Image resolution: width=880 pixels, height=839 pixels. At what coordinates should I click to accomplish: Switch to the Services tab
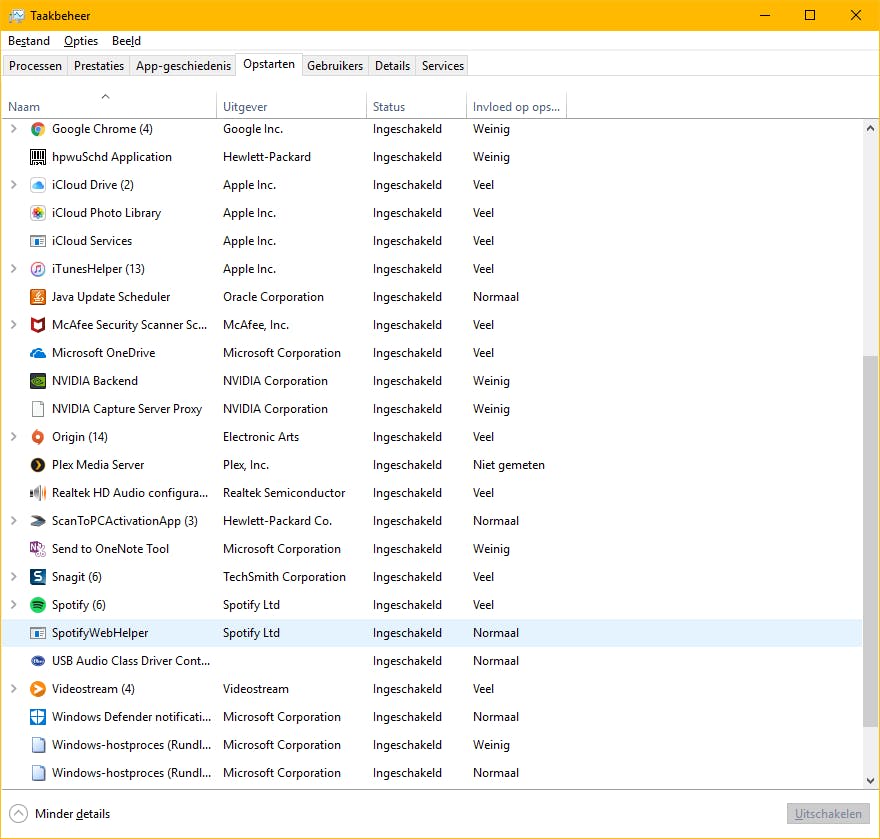click(x=443, y=66)
